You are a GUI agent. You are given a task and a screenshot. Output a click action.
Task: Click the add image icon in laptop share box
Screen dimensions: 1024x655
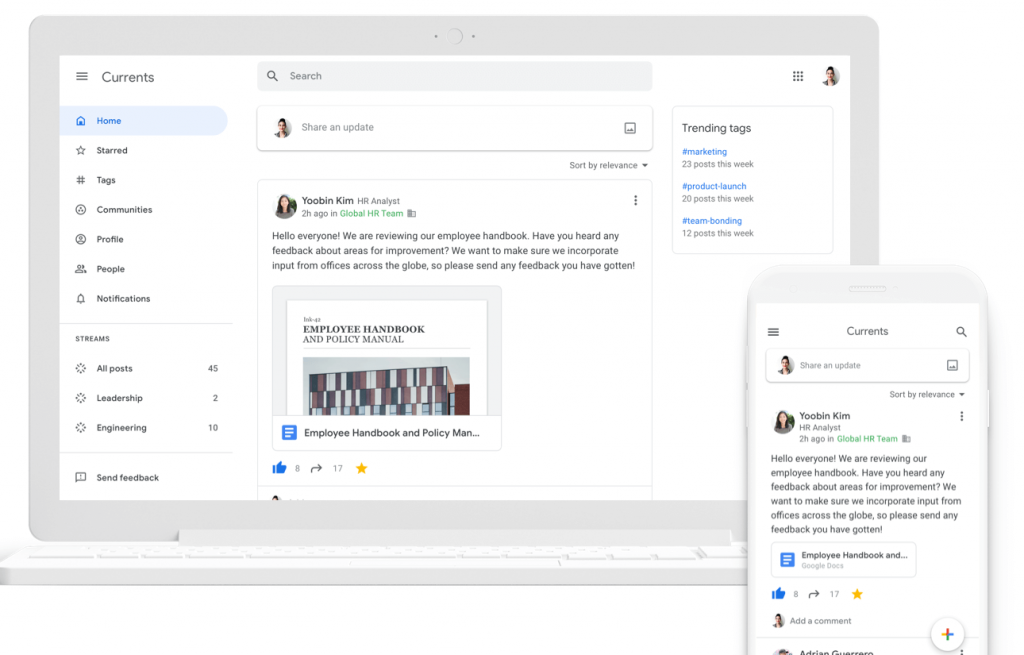[630, 128]
